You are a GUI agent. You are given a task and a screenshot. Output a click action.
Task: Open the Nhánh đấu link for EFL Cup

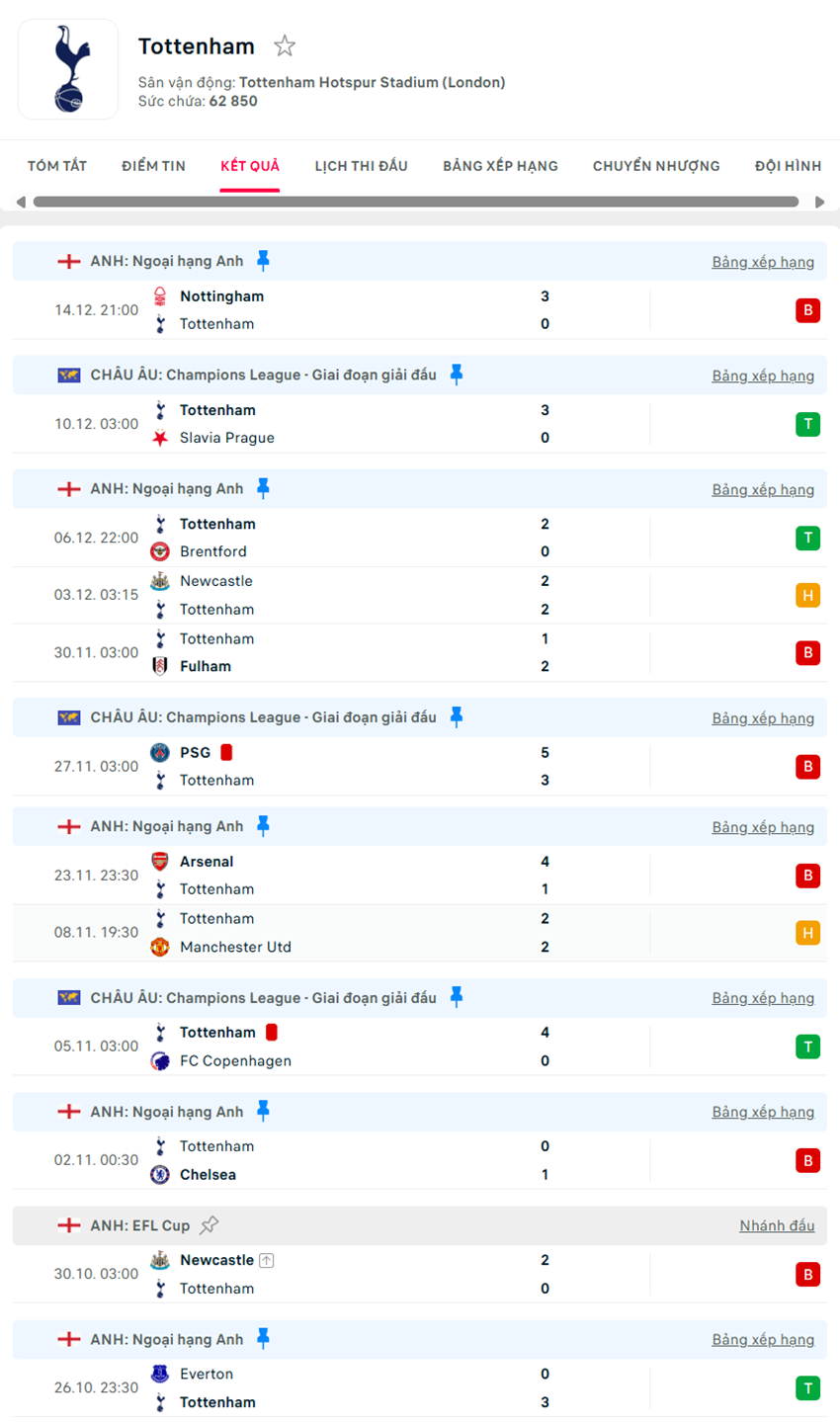(777, 1225)
